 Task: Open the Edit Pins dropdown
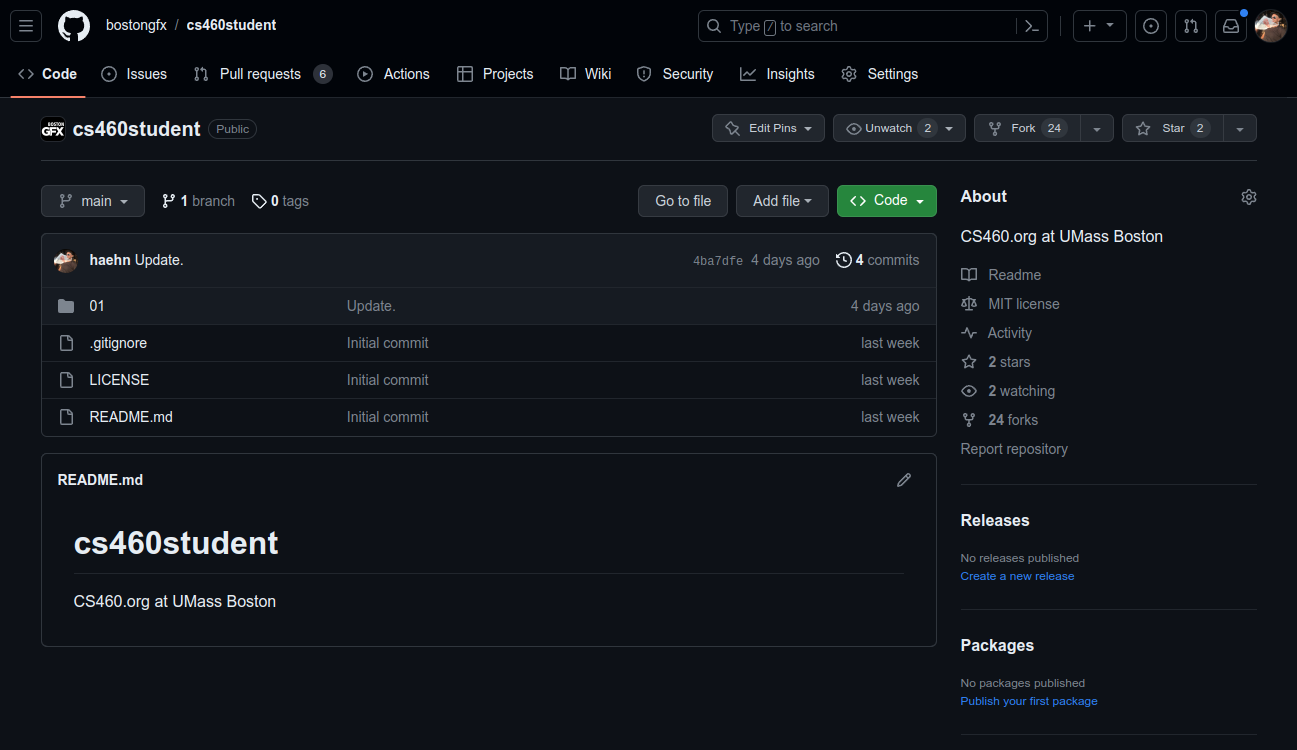pyautogui.click(x=768, y=128)
